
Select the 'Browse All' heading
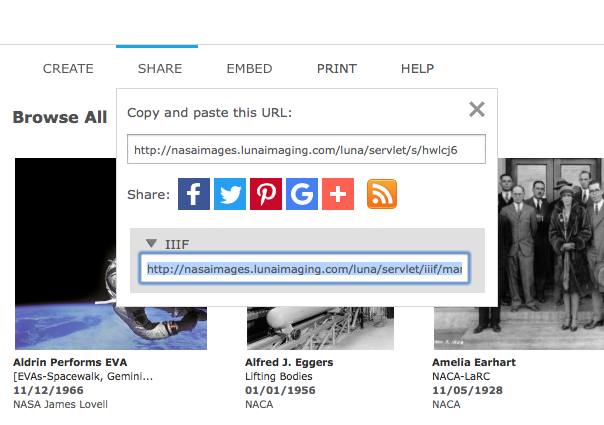(60, 117)
